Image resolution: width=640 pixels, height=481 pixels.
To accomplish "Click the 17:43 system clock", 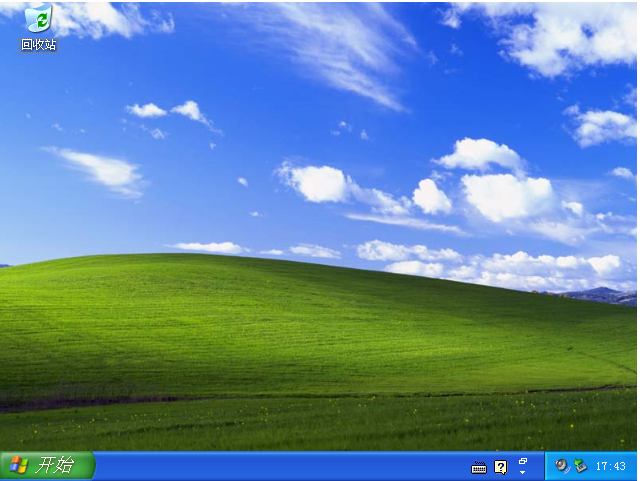I will click(x=611, y=466).
